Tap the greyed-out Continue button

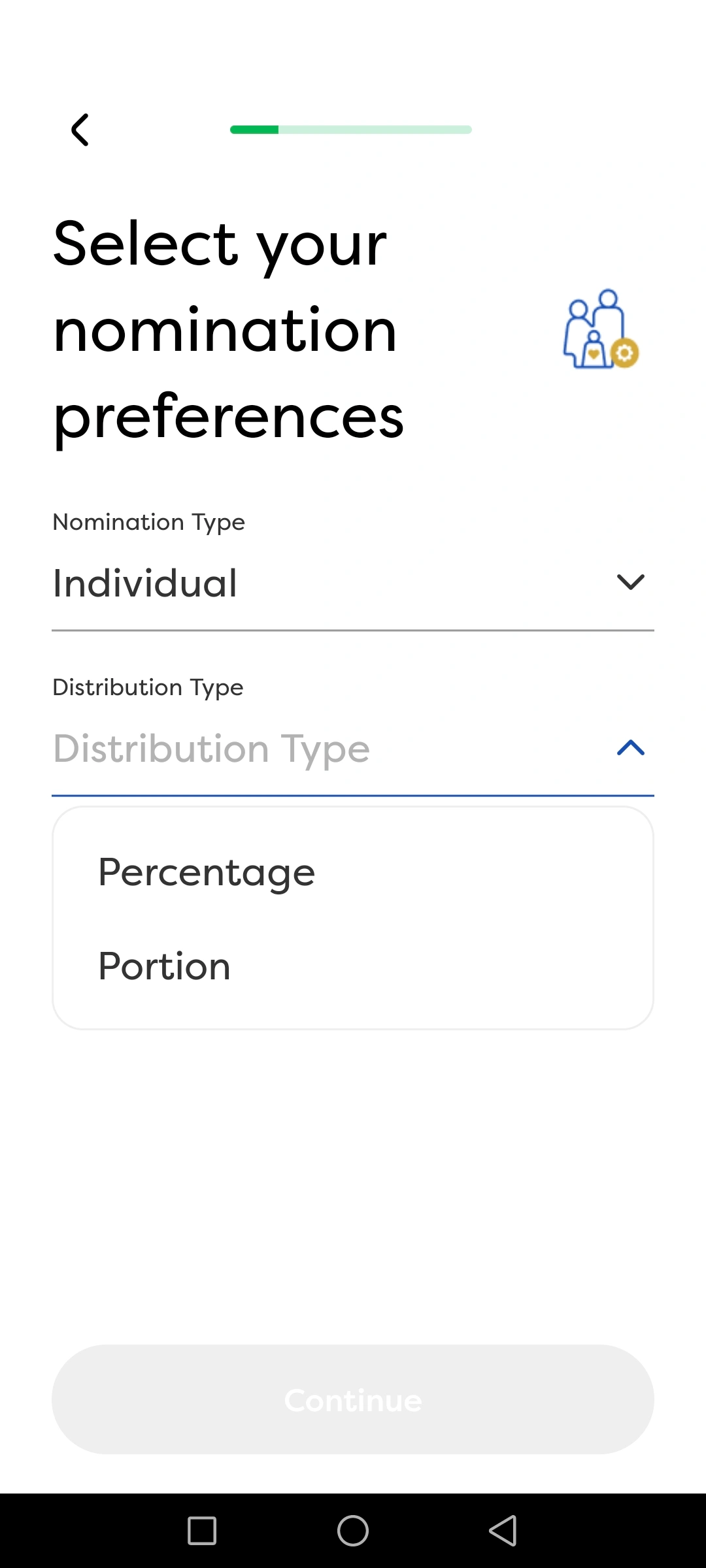(x=353, y=1399)
